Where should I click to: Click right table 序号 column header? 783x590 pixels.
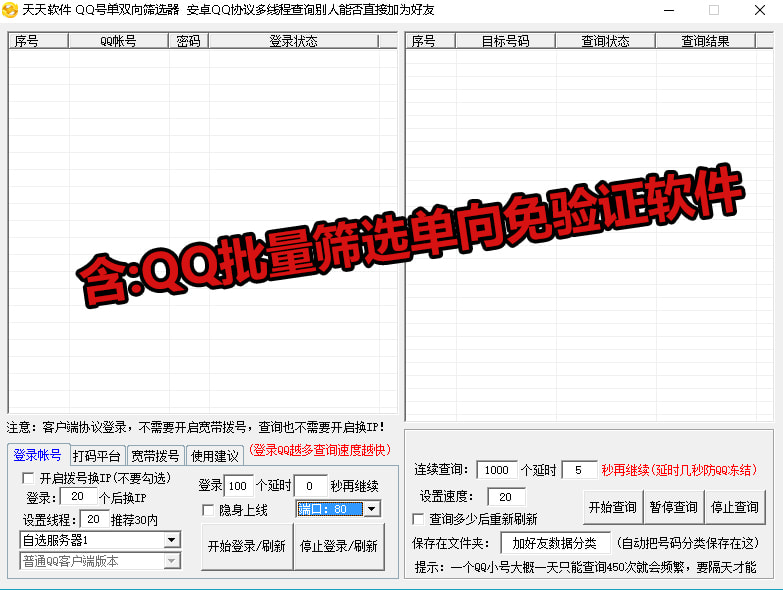pos(430,41)
